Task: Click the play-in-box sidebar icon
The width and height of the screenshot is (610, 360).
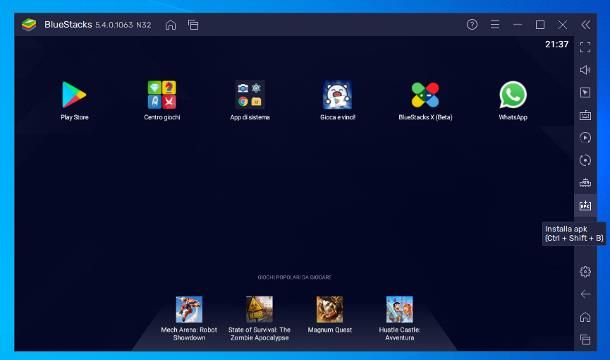Action: pyautogui.click(x=585, y=92)
